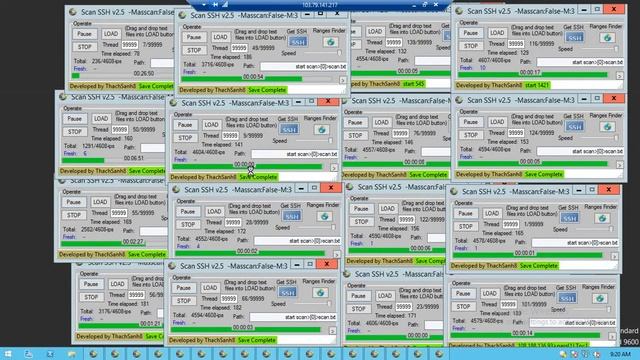The image size is (640, 360).
Task: Click title bar app icon of window with elapsed 186
Action: click(x=182, y=16)
